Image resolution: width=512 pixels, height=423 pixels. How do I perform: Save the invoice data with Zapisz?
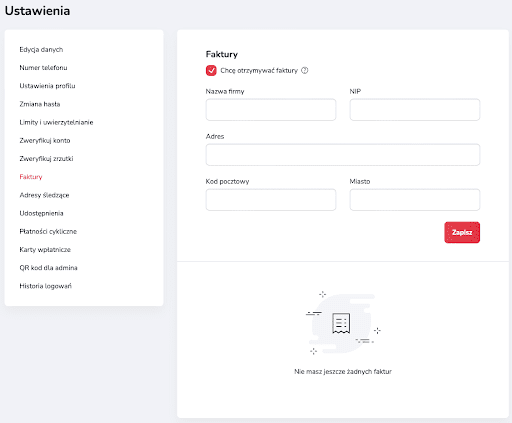(x=462, y=232)
